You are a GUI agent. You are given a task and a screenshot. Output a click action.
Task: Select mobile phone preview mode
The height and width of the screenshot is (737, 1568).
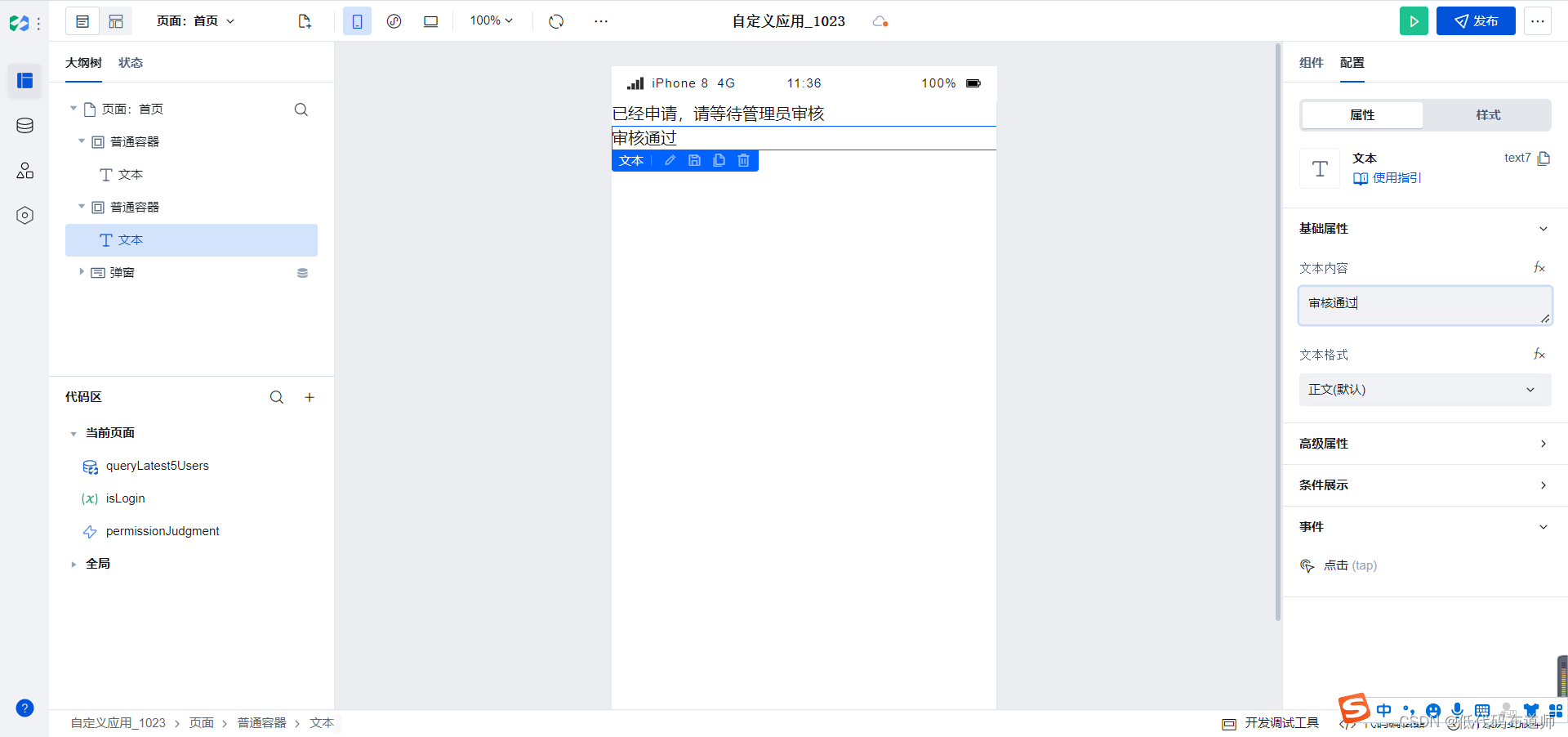(357, 21)
